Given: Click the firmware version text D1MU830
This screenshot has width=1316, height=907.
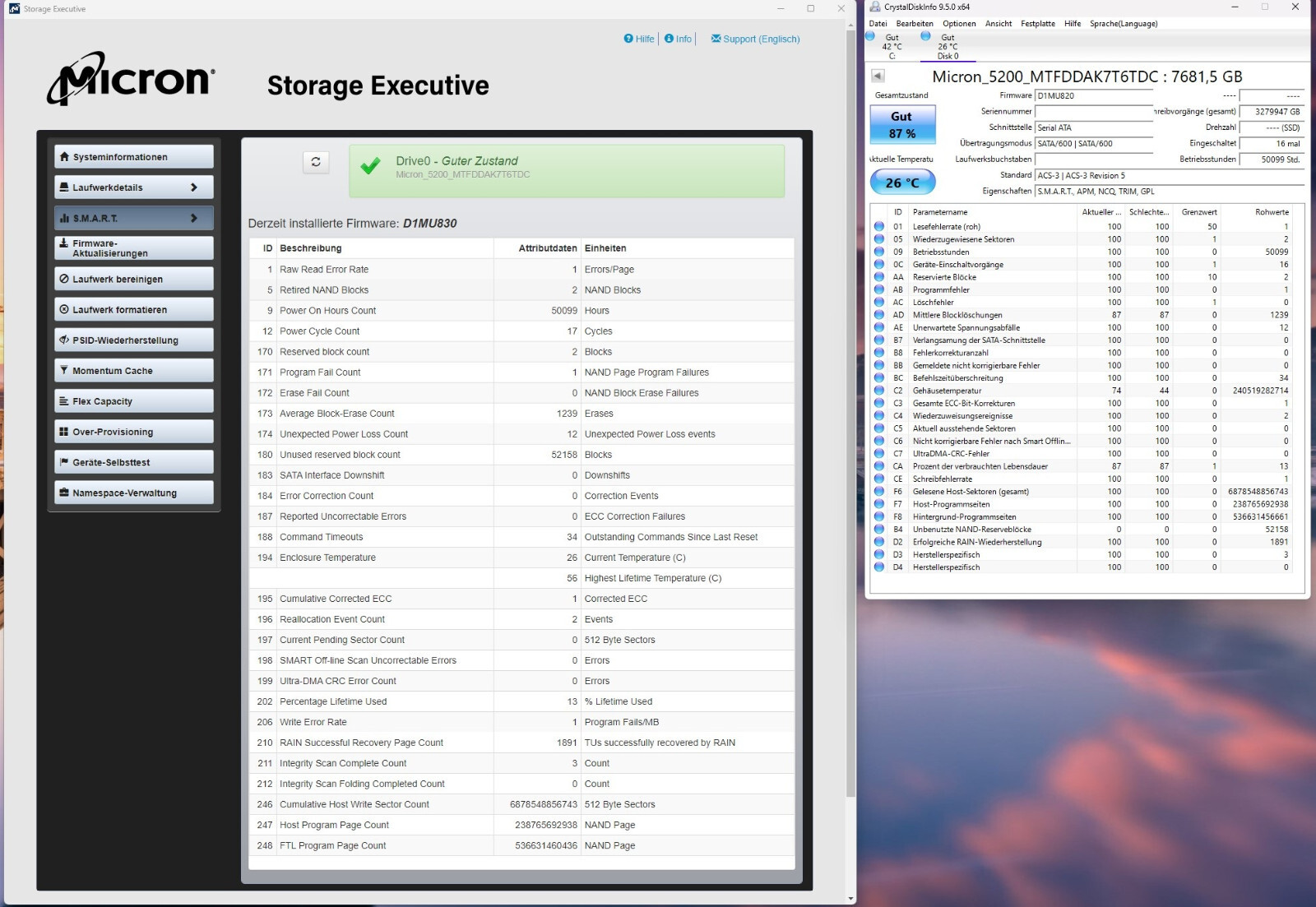Looking at the screenshot, I should [429, 224].
